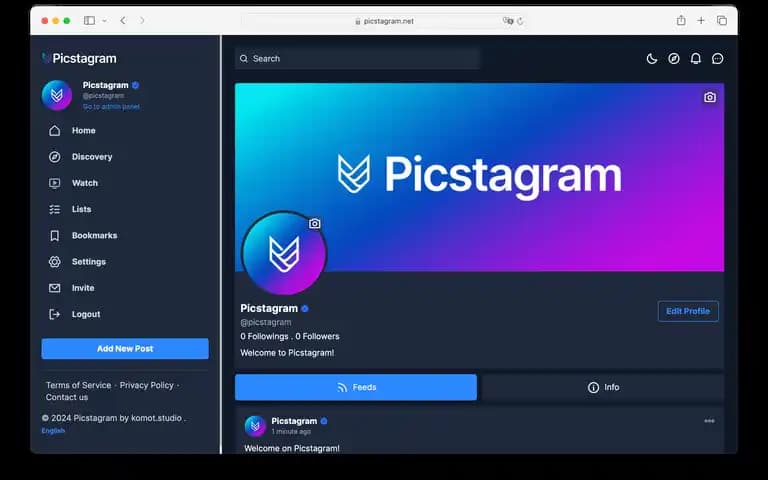Image resolution: width=768 pixels, height=480 pixels.
Task: Show Safari tab overview
Action: (x=721, y=21)
